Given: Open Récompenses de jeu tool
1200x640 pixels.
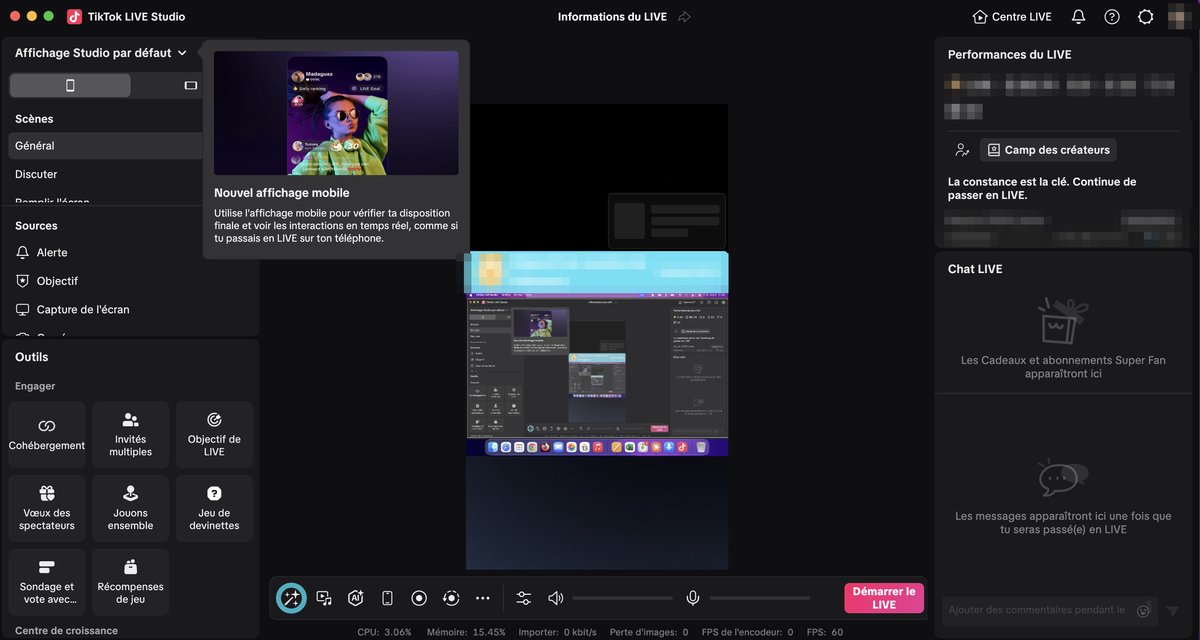Looking at the screenshot, I should click(x=130, y=583).
